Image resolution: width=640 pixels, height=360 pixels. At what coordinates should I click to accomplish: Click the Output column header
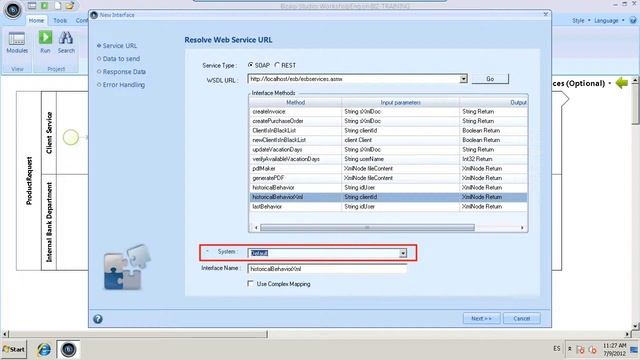[493, 102]
